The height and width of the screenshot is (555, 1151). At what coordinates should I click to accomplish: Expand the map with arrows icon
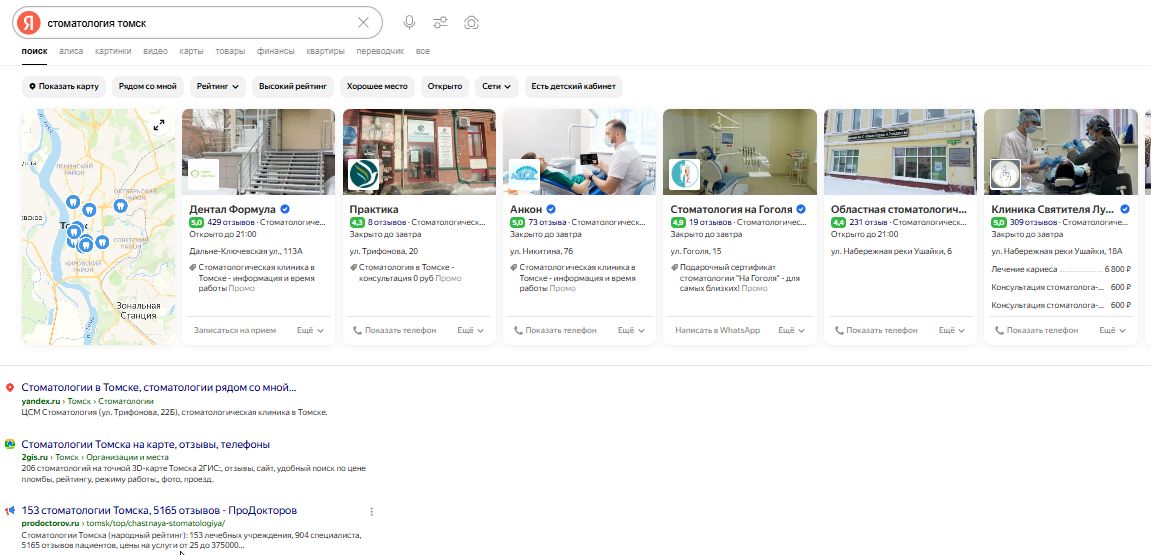pyautogui.click(x=159, y=126)
